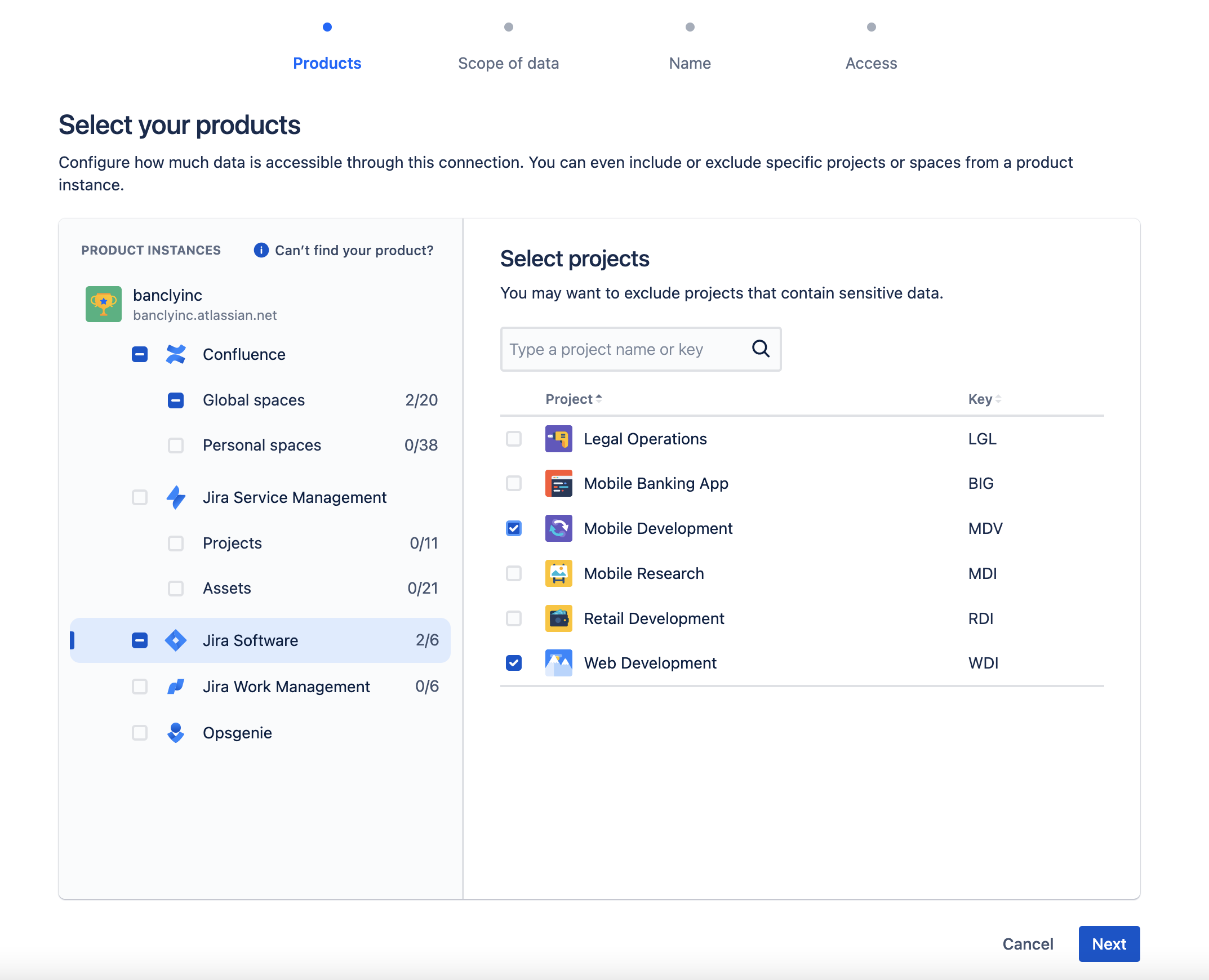Enable Personal spaces under Confluence
The height and width of the screenshot is (980, 1209).
click(176, 446)
